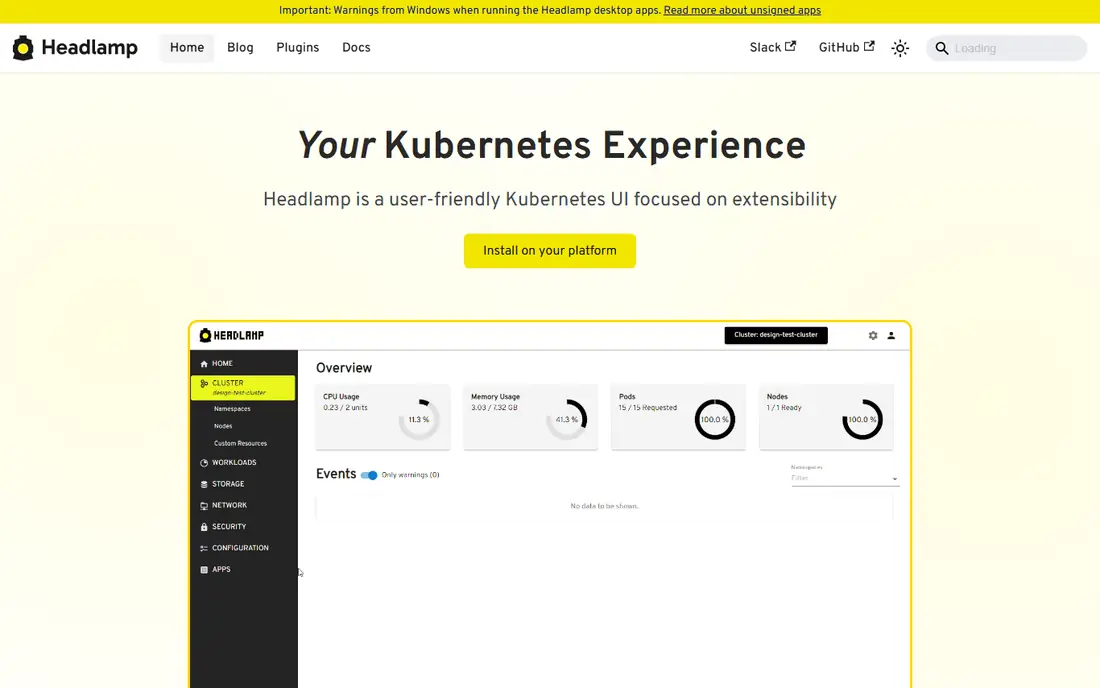Click the Nodes 100.0% gauge

point(862,419)
